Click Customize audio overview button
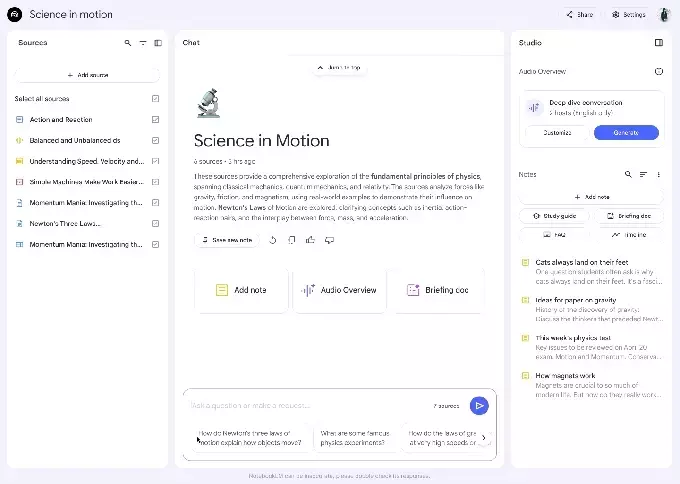 tap(557, 133)
